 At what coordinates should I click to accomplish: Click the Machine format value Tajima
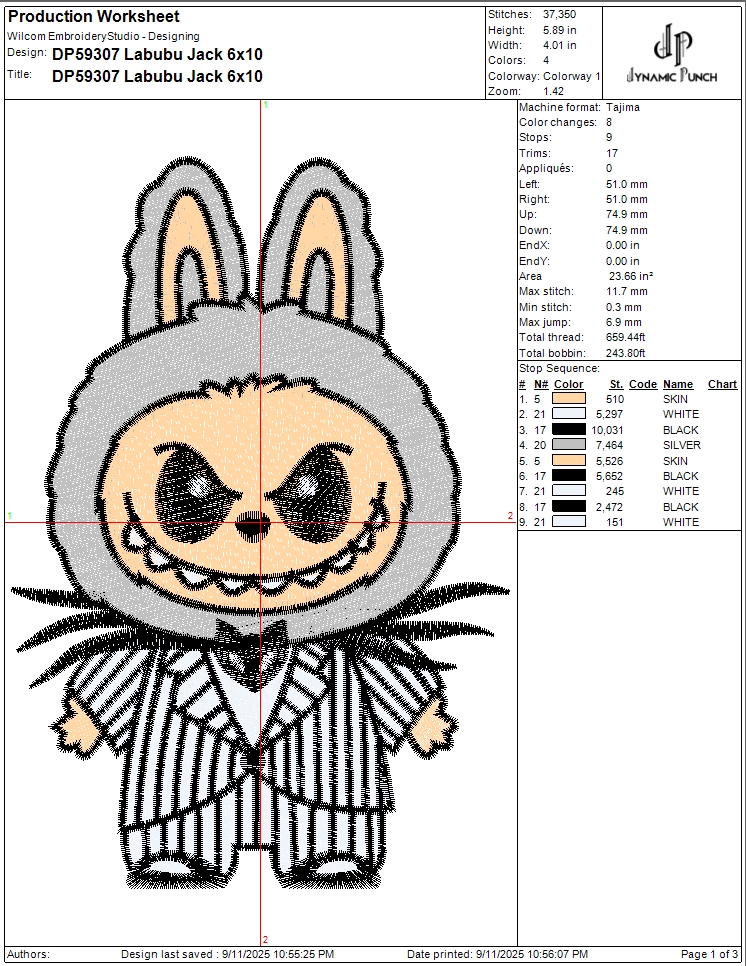(622, 107)
